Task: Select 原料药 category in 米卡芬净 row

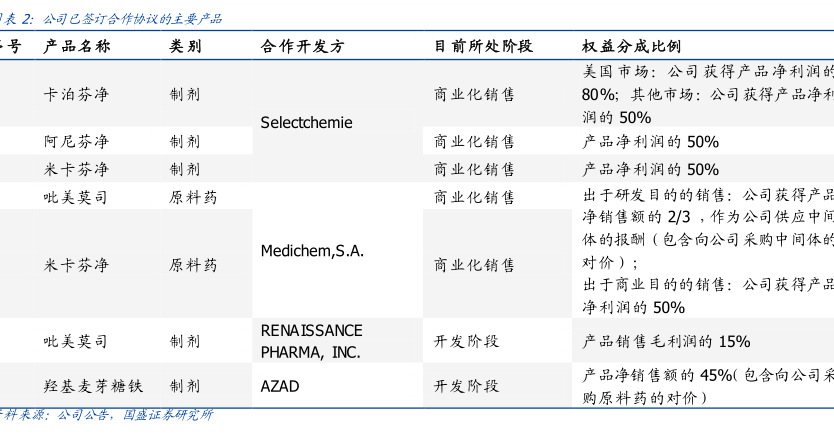Action: 193,265
